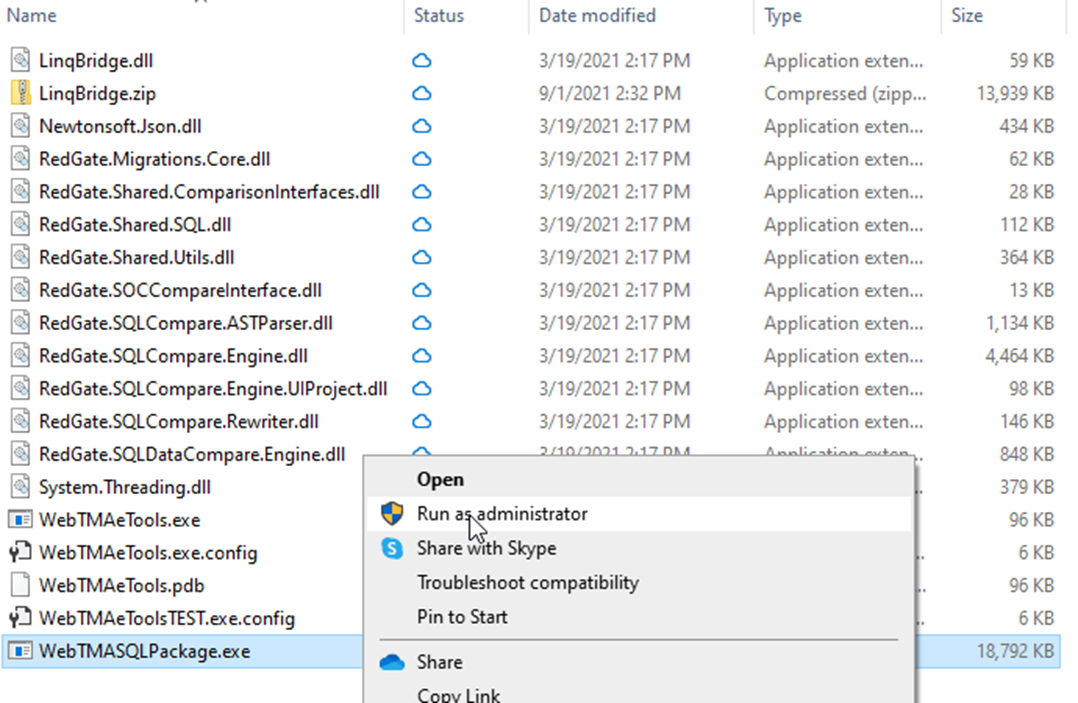This screenshot has height=703, width=1078.
Task: Select Copy Link in context menu
Action: (458, 694)
